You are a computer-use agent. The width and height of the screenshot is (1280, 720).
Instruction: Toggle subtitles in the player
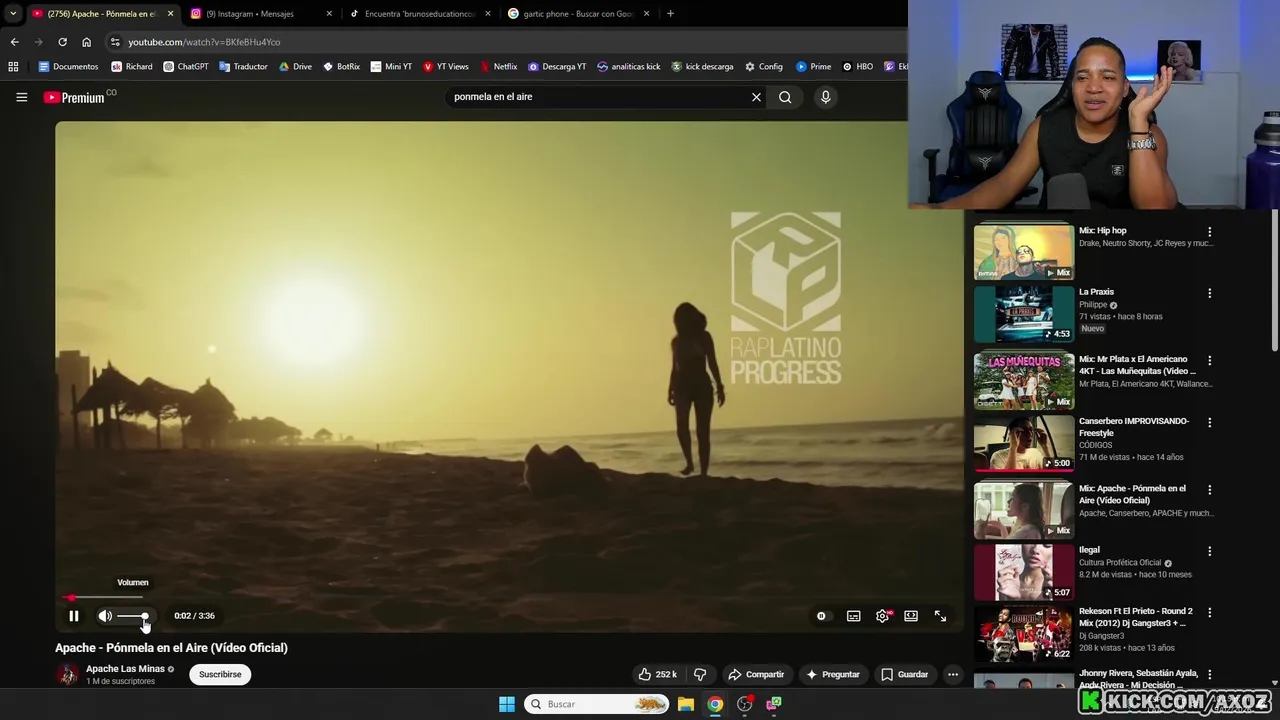coord(853,616)
